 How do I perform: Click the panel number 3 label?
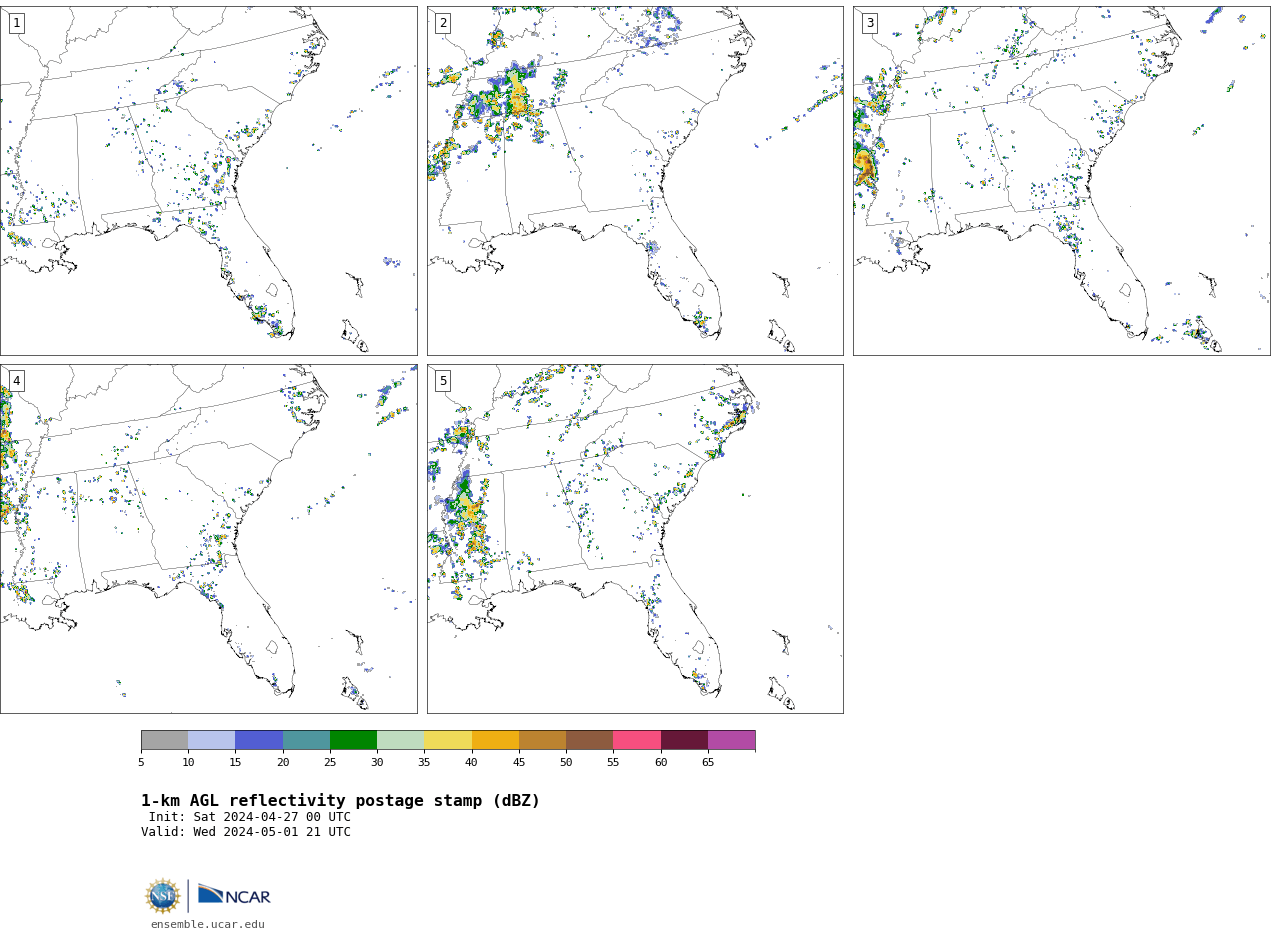869,23
